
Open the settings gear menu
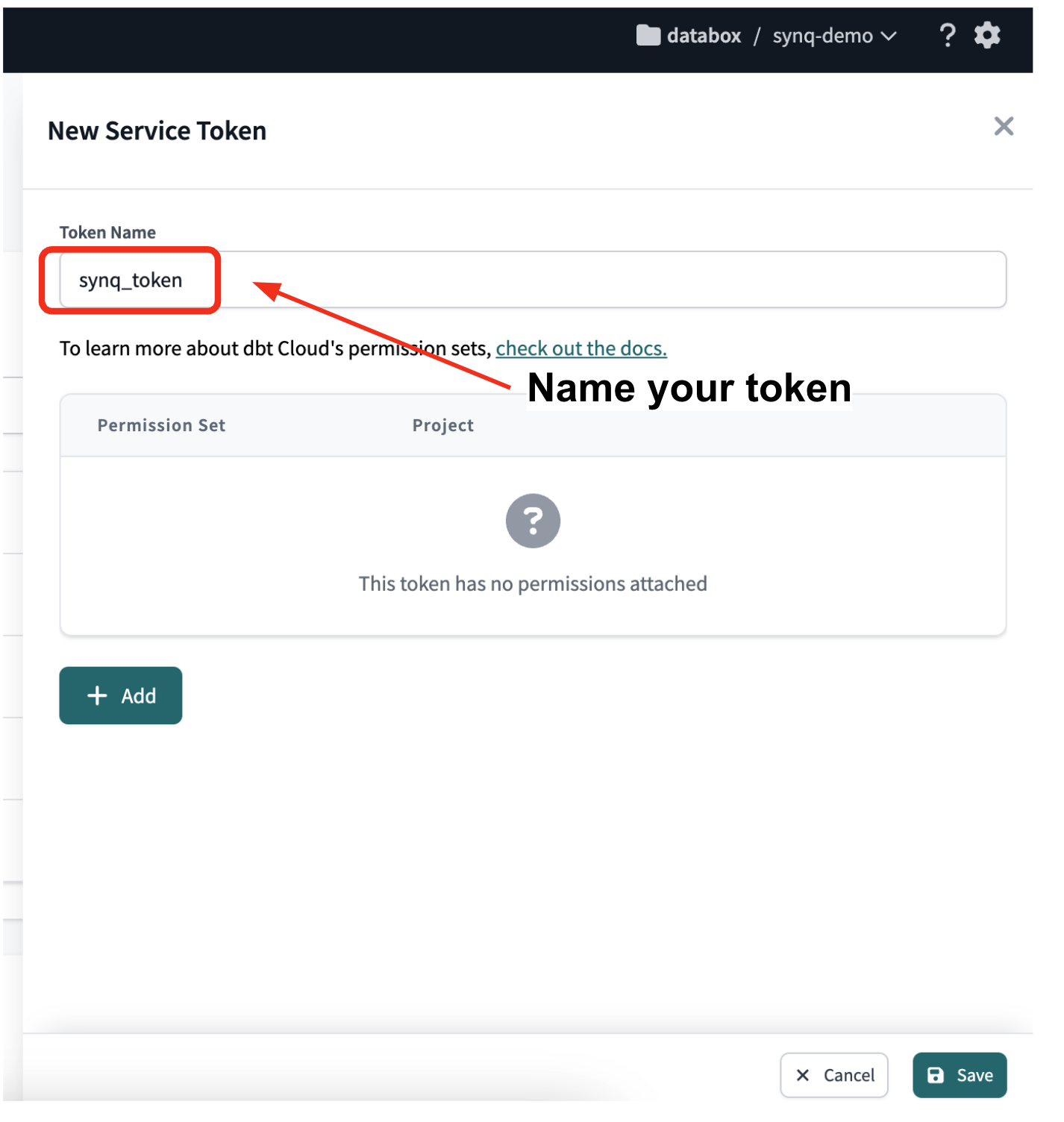tap(987, 35)
